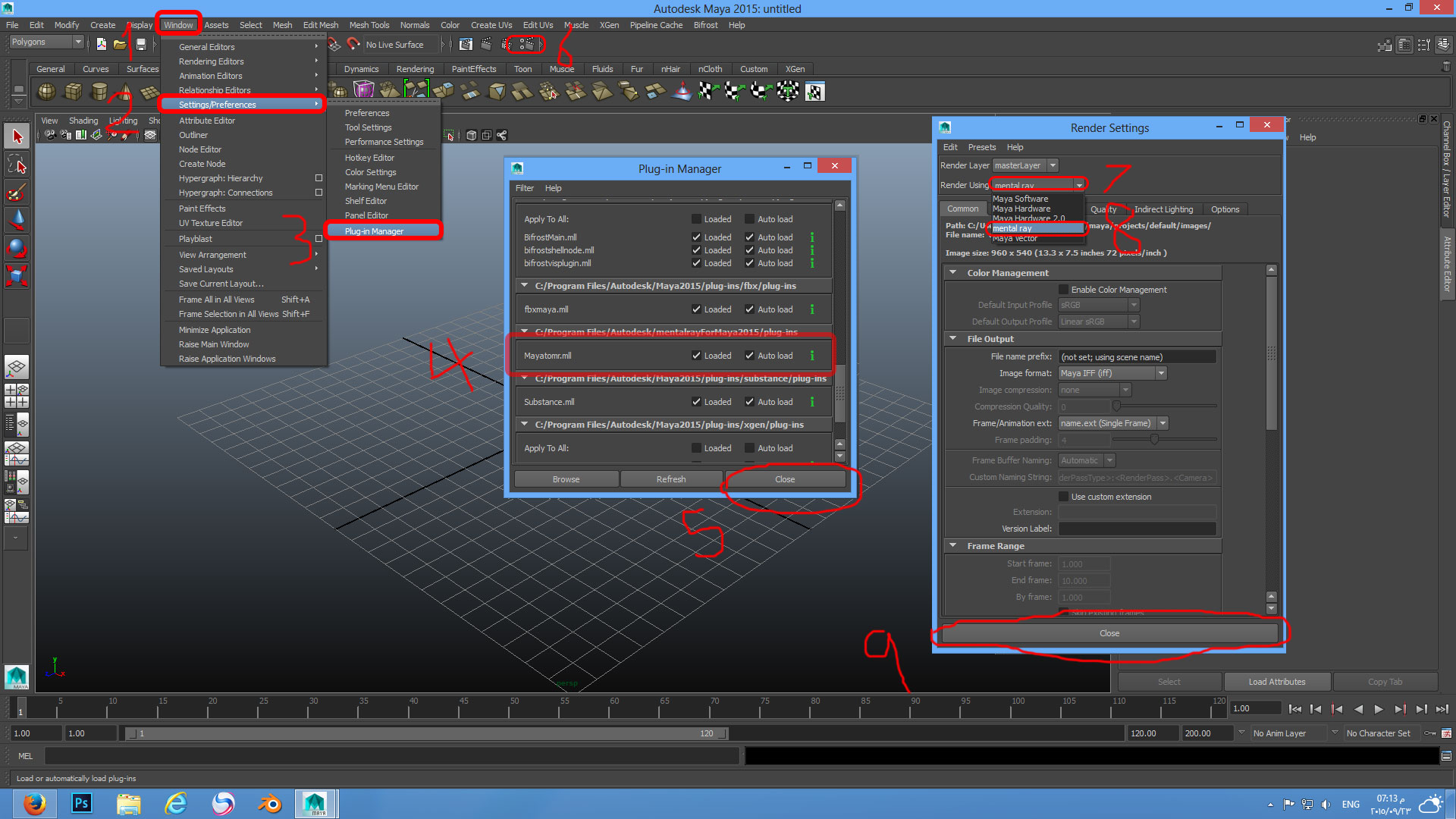
Task: Open the Rendering shelf tab
Action: tap(415, 69)
